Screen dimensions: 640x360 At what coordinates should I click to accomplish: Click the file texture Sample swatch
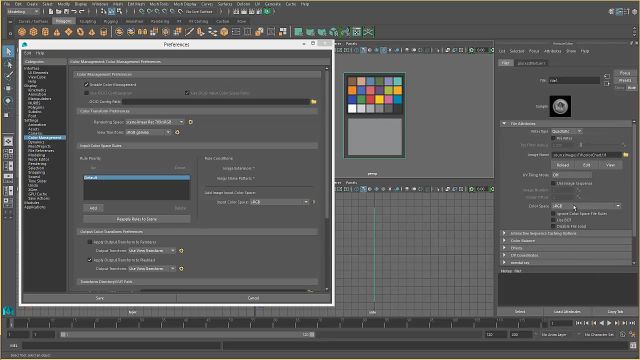coord(560,106)
